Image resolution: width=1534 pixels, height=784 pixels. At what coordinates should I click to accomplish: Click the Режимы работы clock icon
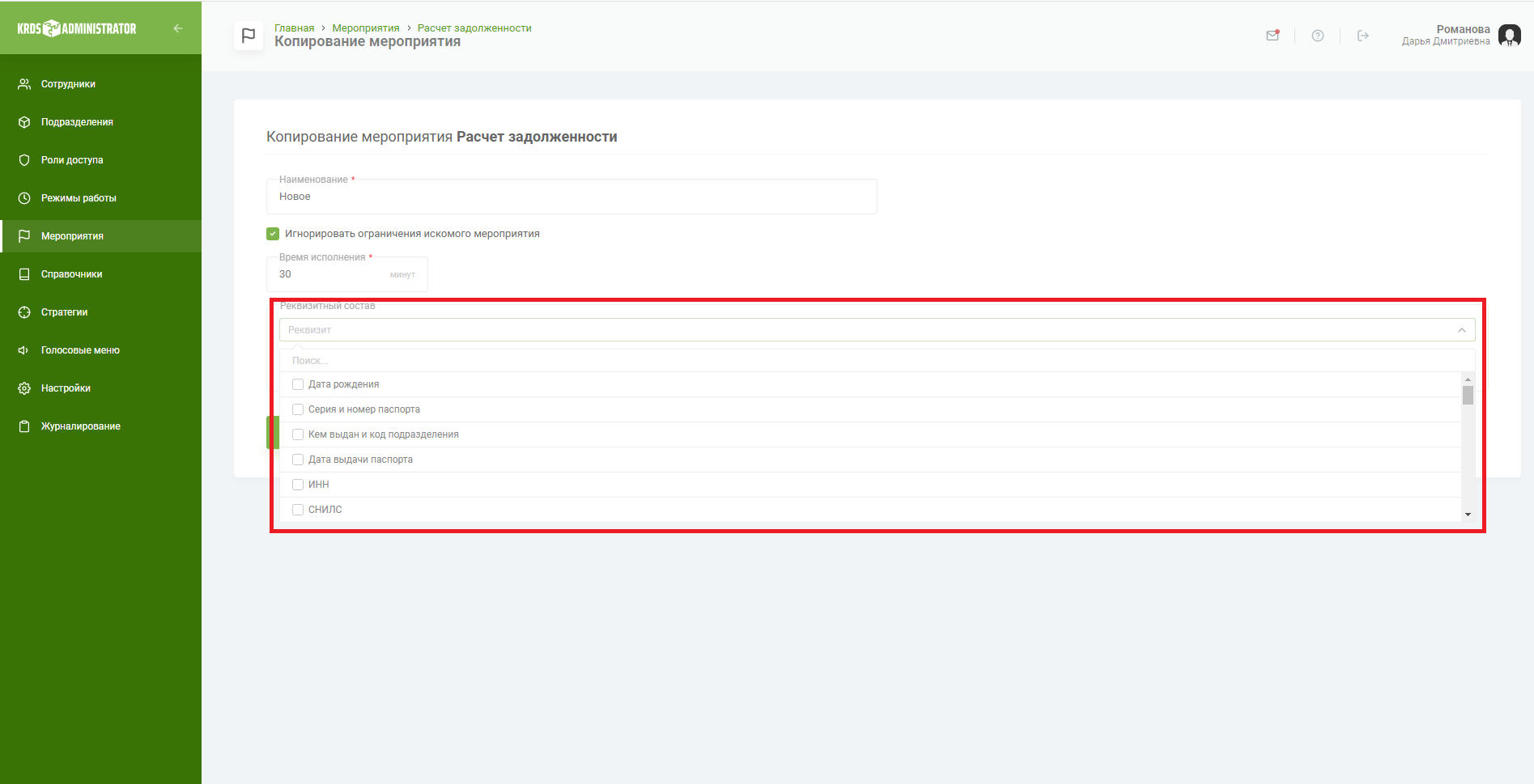coord(24,198)
